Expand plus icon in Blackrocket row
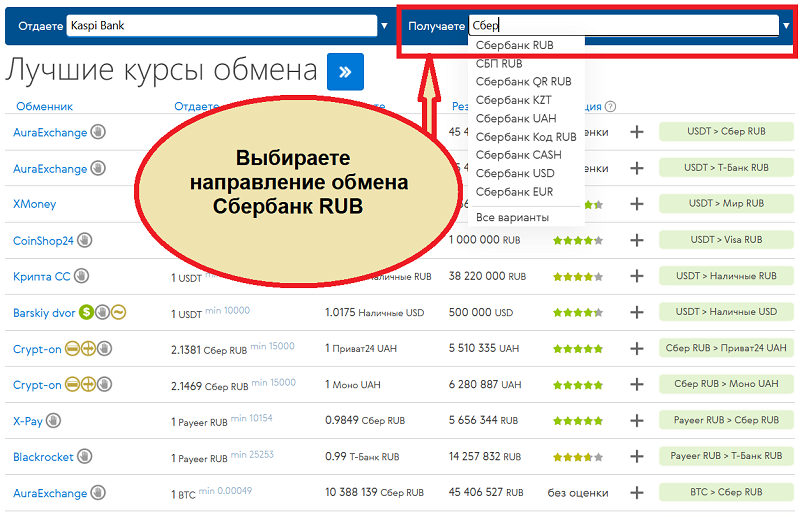 pyautogui.click(x=637, y=457)
